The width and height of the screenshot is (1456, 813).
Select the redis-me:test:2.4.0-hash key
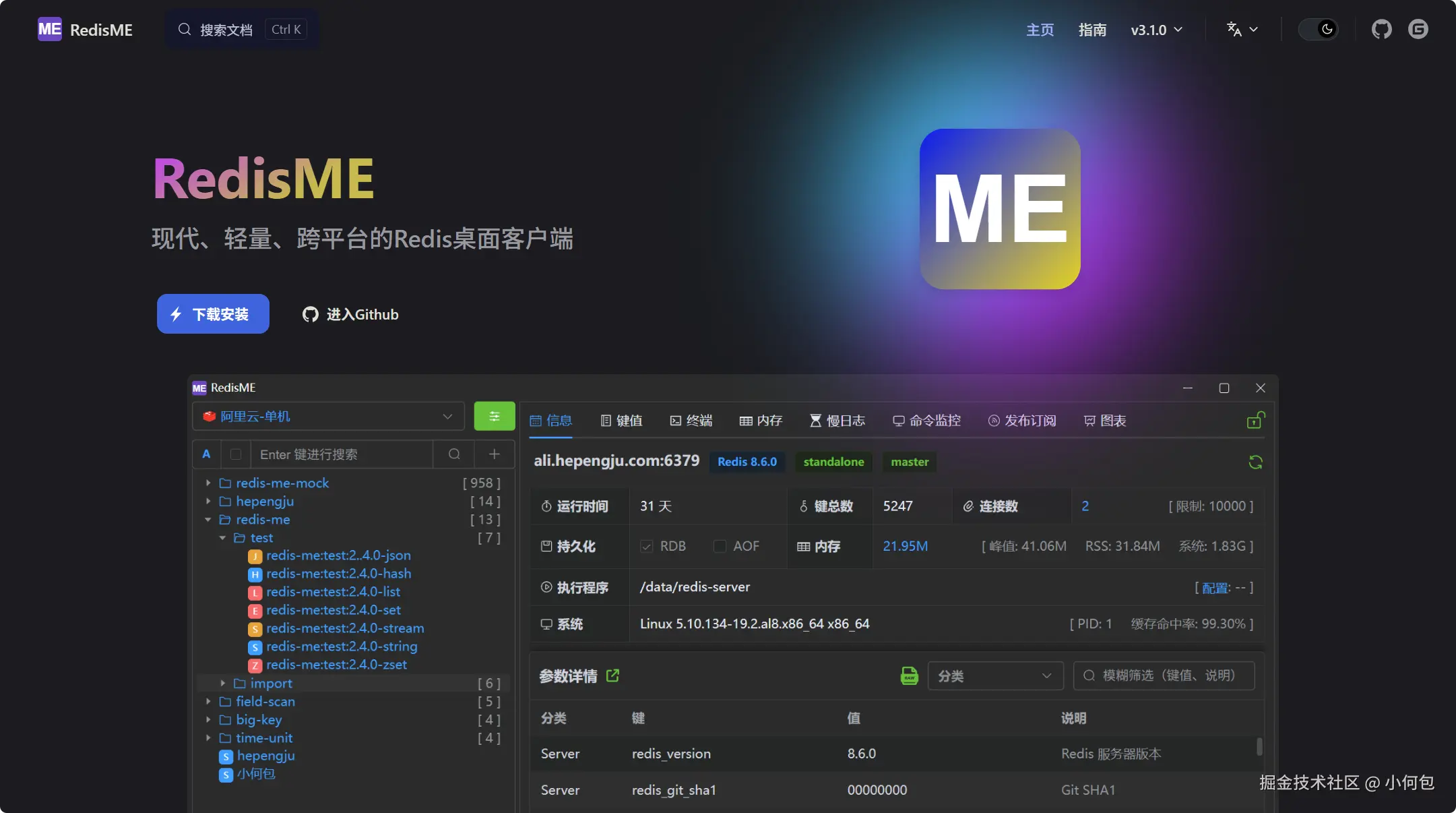point(338,573)
